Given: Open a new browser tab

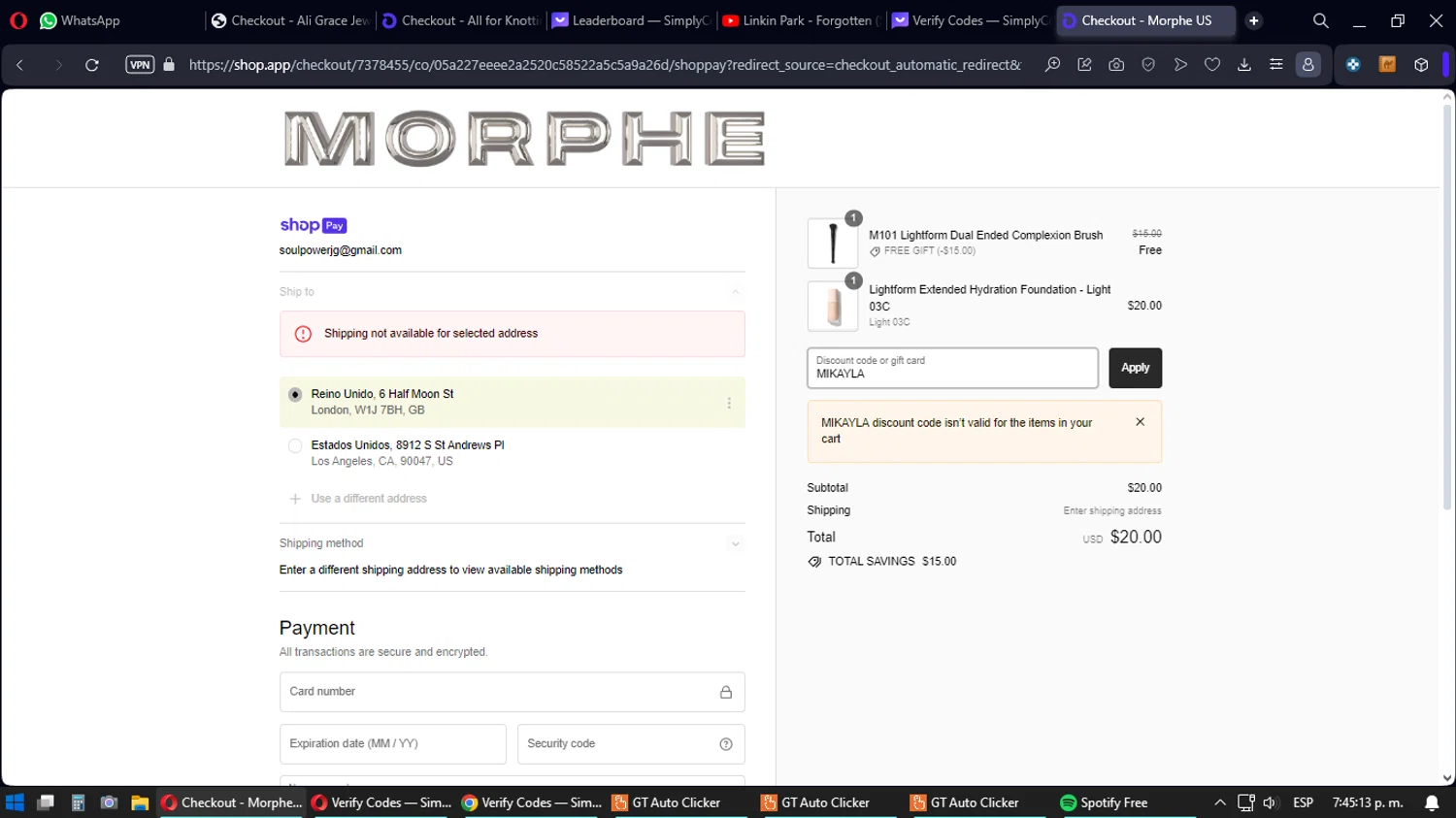Looking at the screenshot, I should coord(1254,20).
